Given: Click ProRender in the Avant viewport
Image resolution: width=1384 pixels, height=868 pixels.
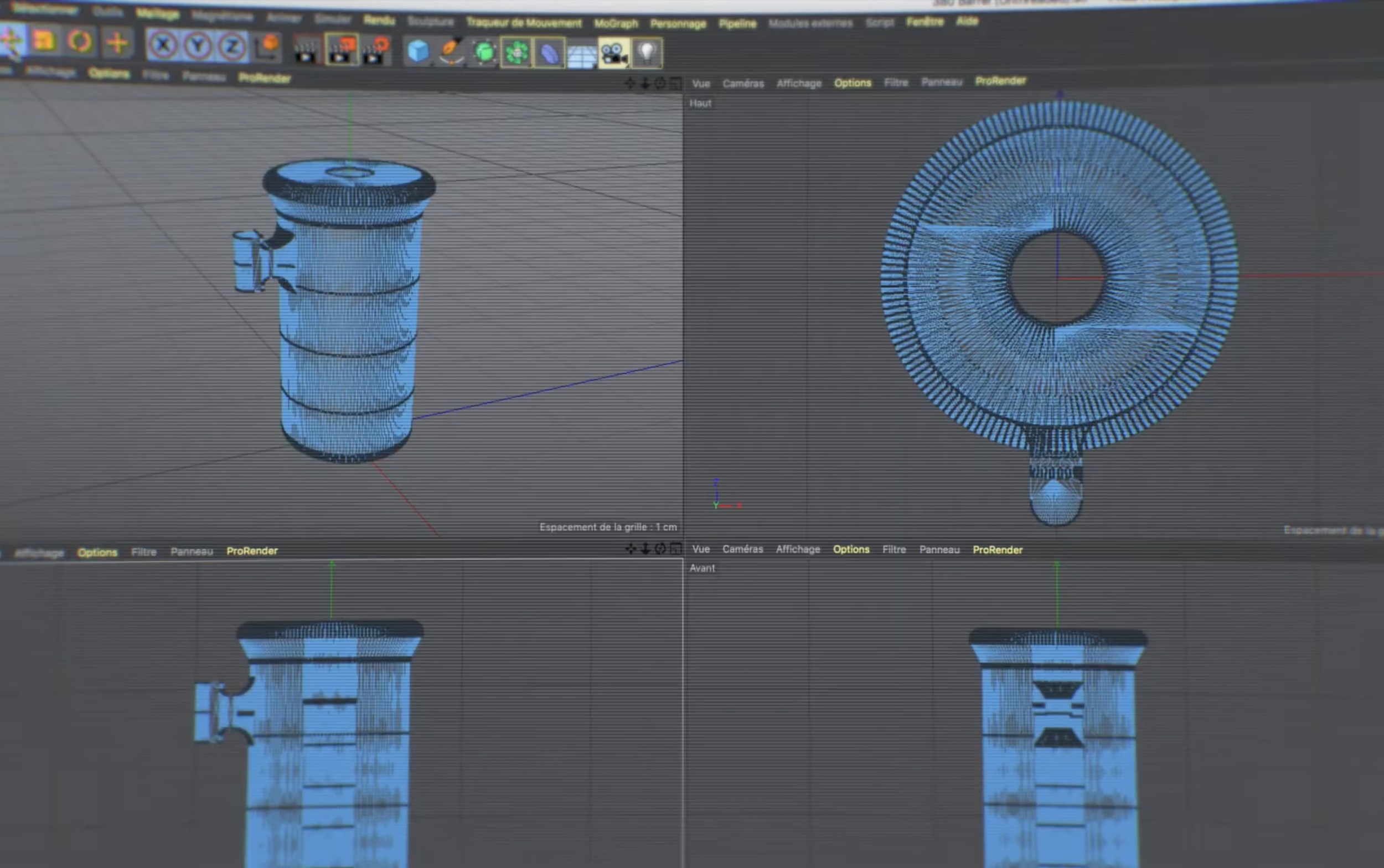Looking at the screenshot, I should pos(998,550).
